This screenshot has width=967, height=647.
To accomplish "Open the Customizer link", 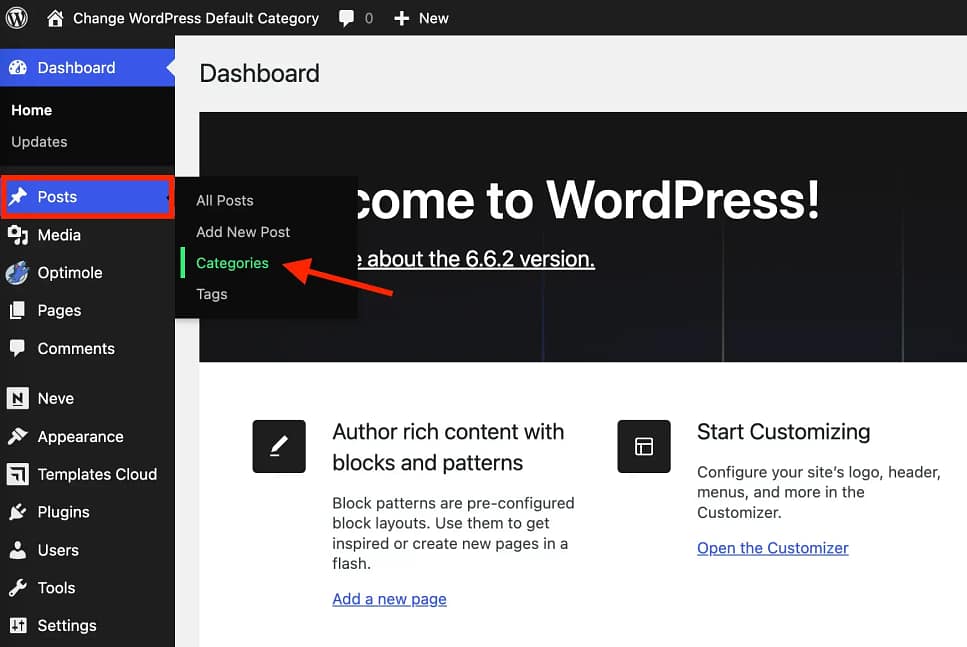I will point(772,548).
